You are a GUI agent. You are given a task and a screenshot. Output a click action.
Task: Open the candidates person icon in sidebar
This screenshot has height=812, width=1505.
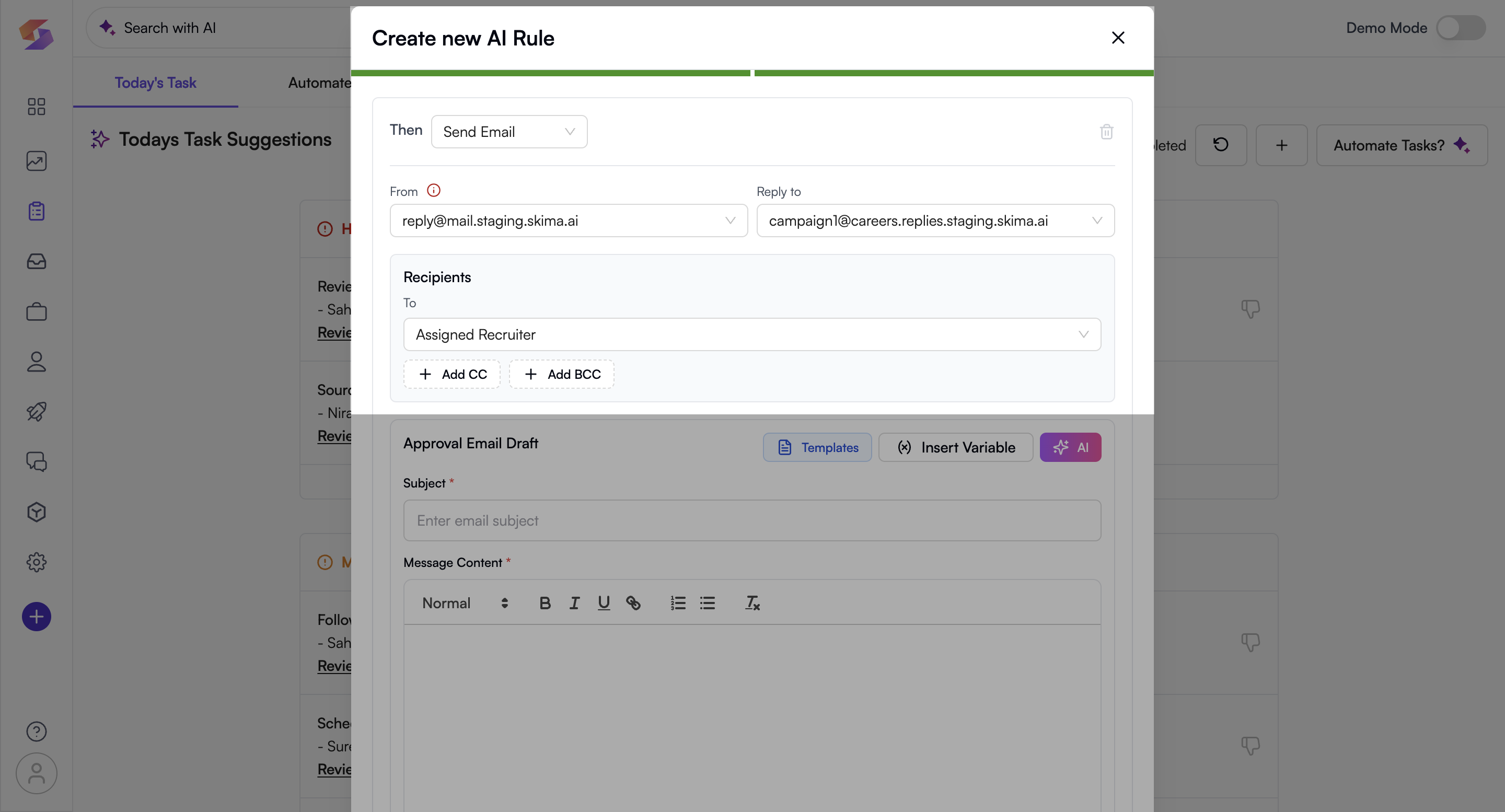coord(36,362)
